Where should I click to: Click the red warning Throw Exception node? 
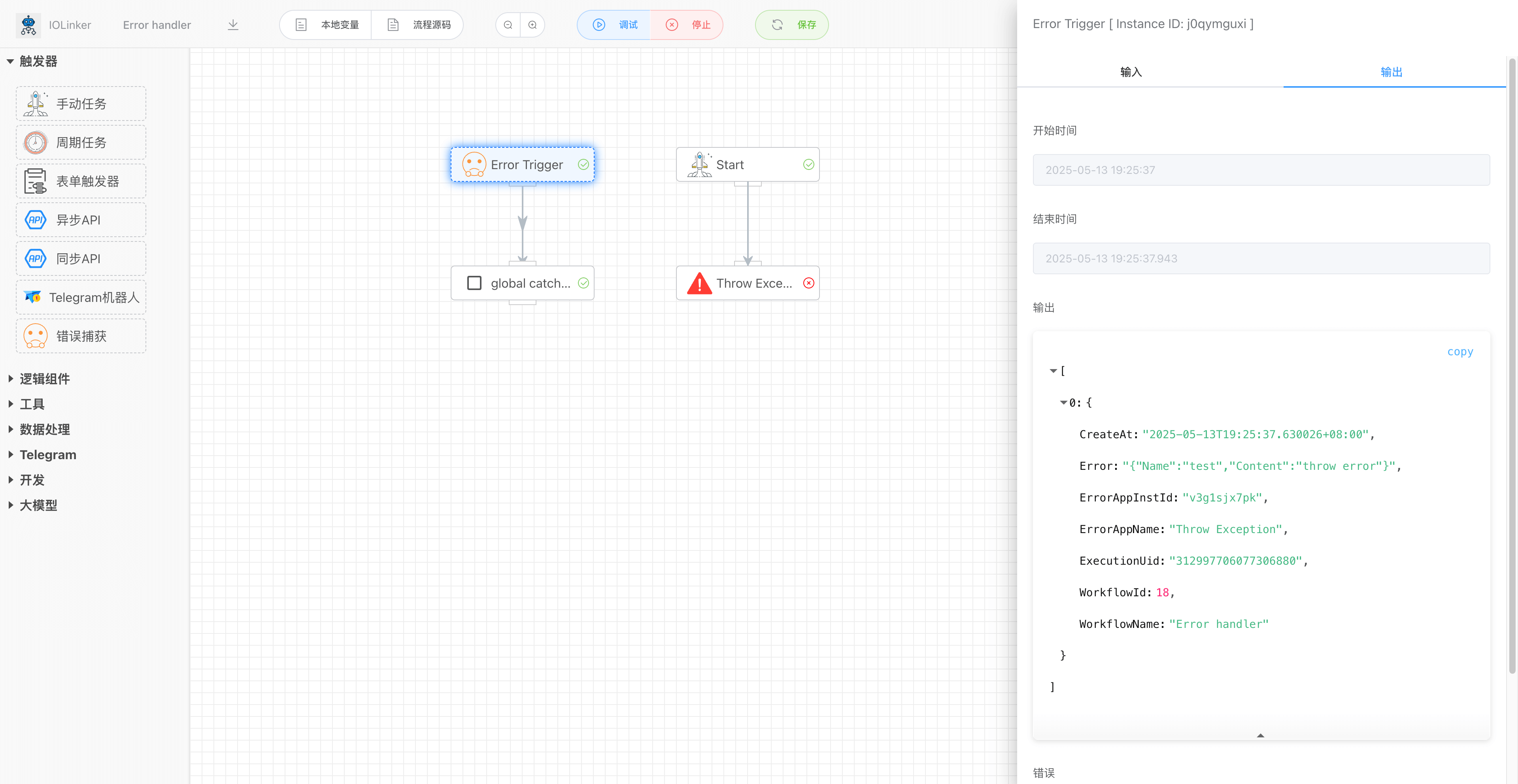click(x=747, y=283)
